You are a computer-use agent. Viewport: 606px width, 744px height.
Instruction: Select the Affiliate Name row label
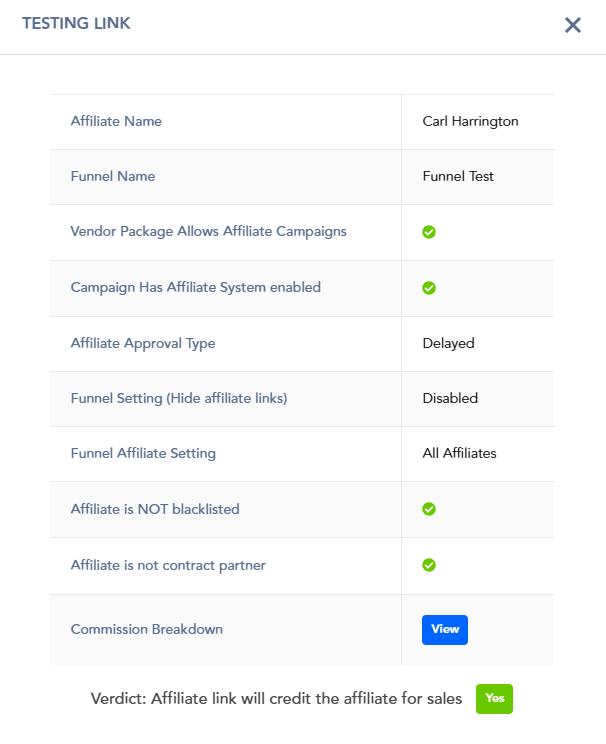(x=116, y=121)
